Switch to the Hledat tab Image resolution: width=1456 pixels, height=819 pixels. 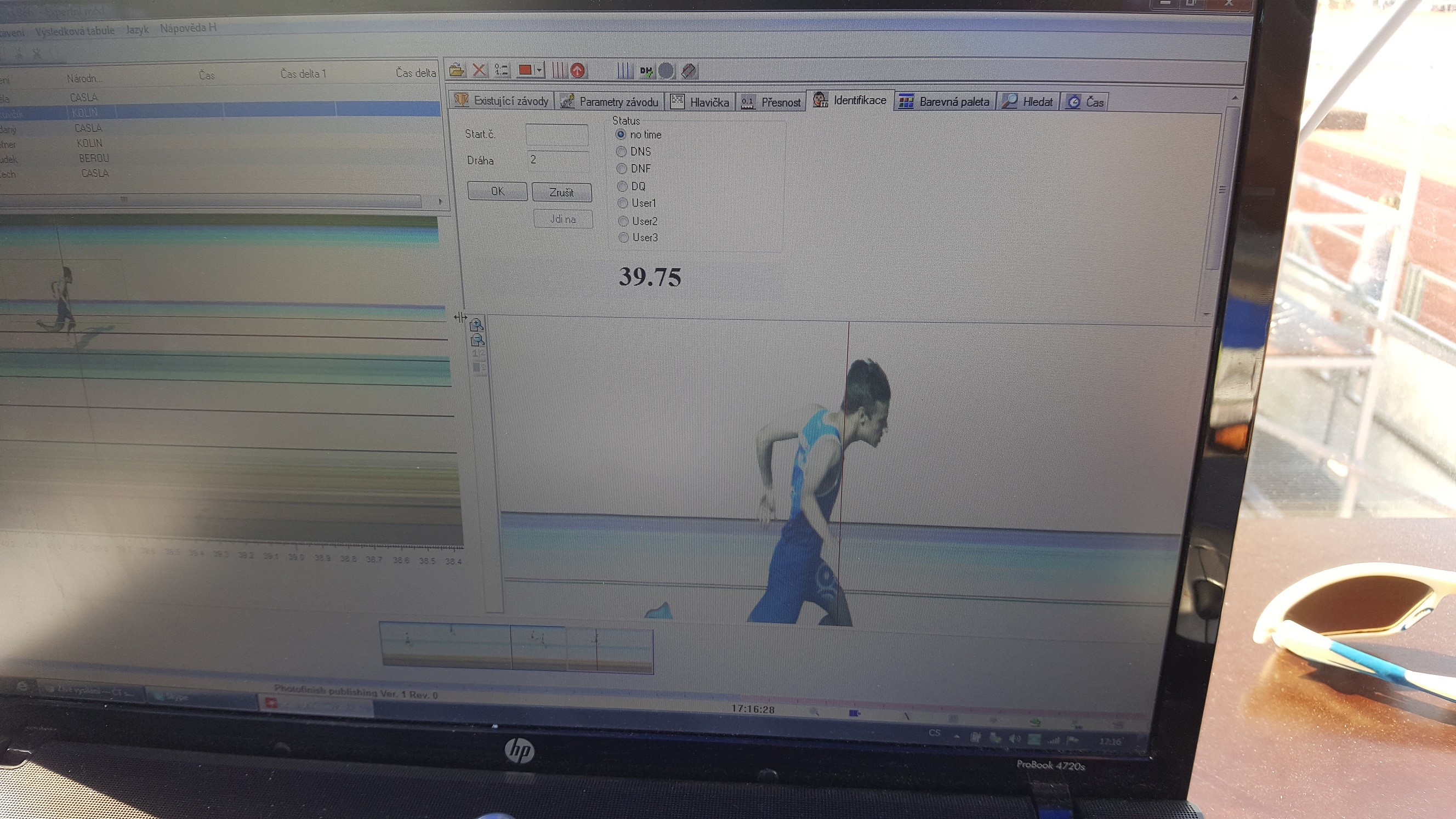[x=1028, y=102]
